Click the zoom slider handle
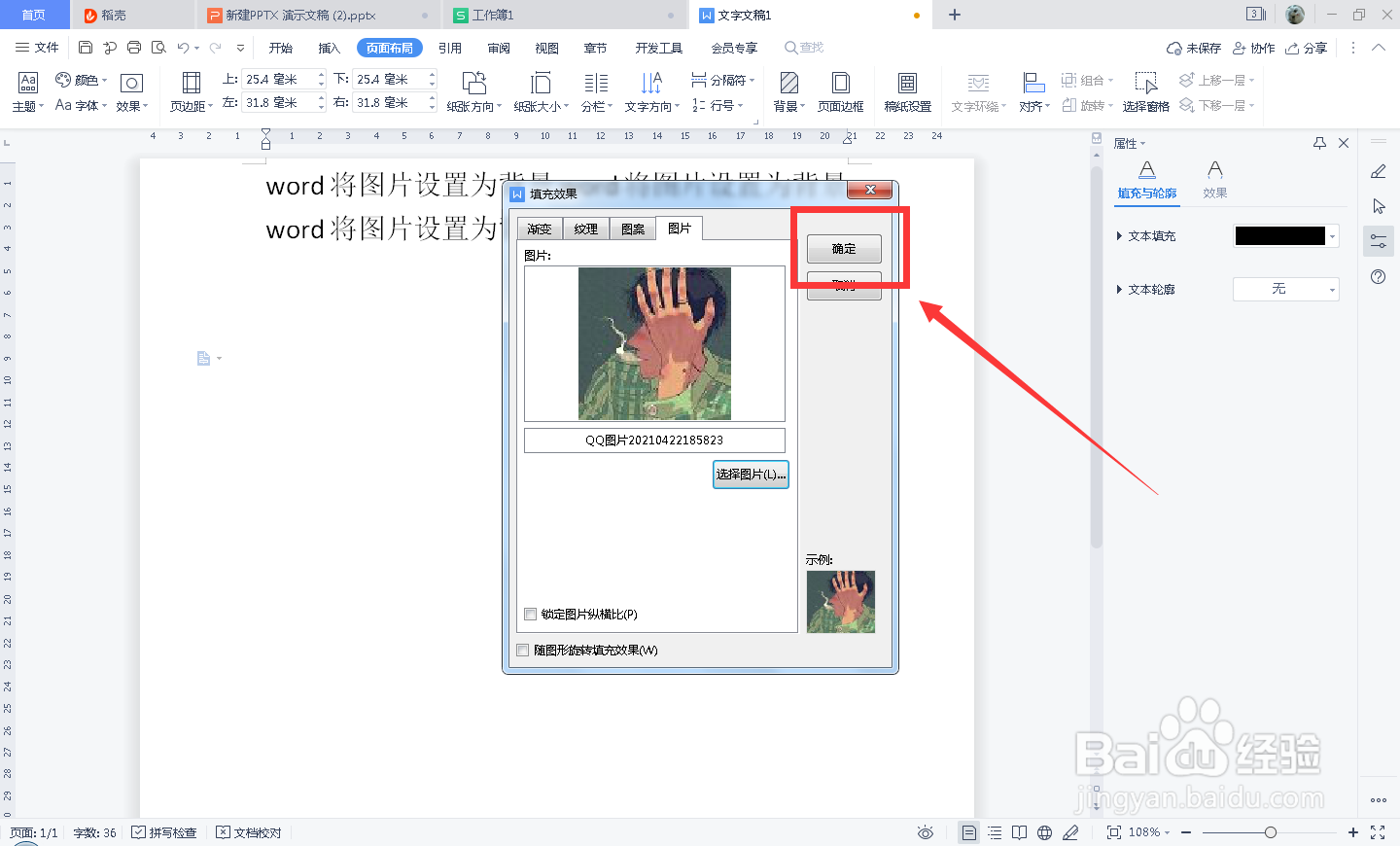 pyautogui.click(x=1271, y=832)
